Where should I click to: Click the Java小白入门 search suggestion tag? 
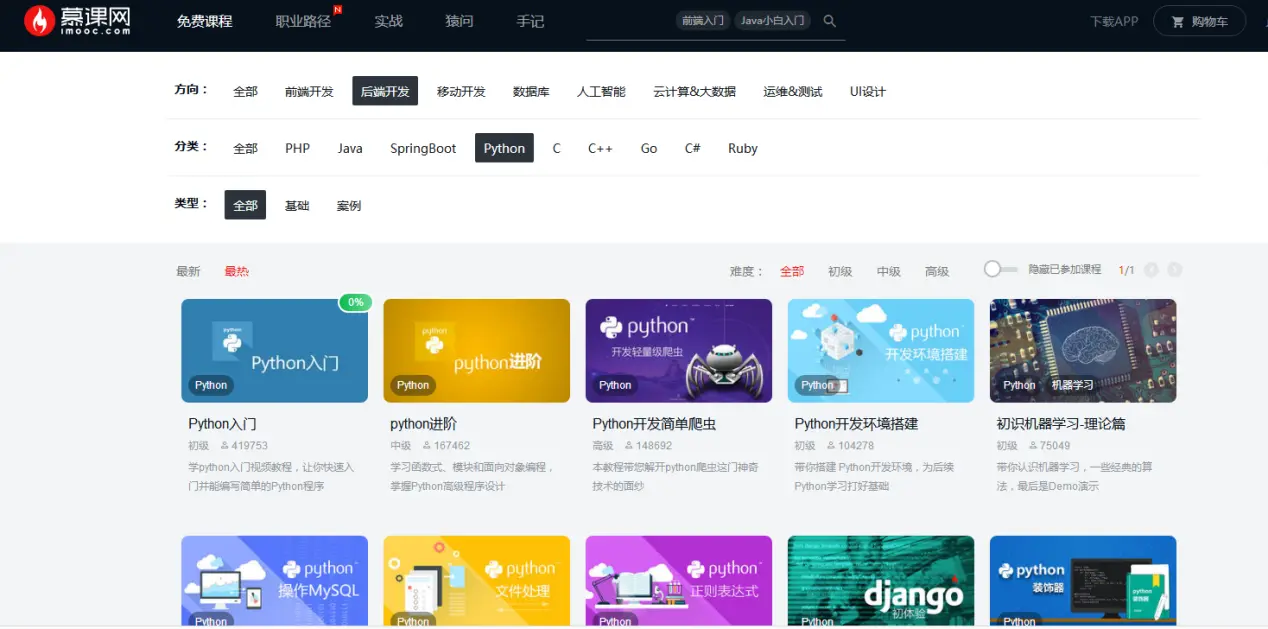(773, 20)
